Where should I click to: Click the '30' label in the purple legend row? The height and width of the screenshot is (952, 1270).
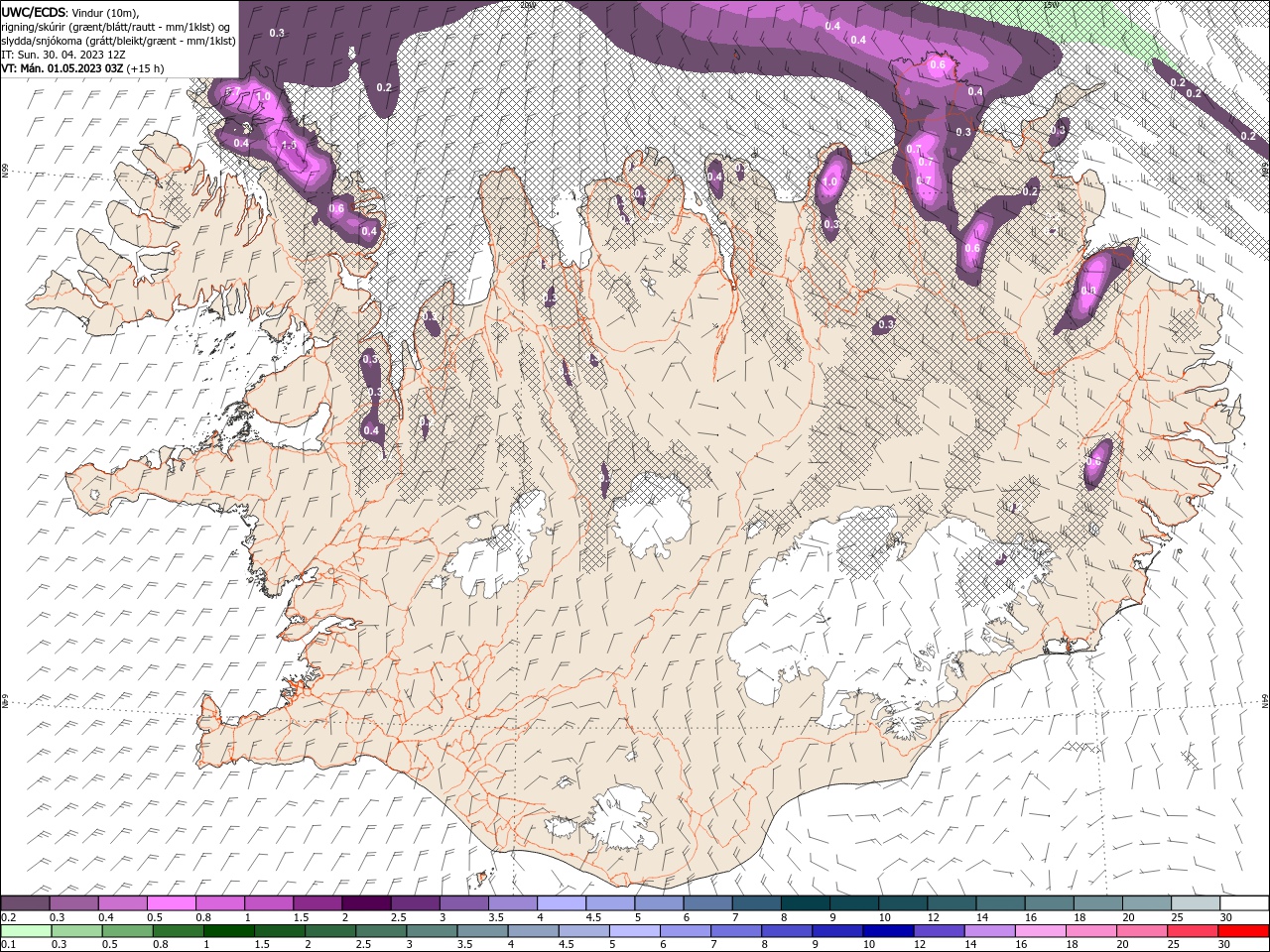[x=1225, y=917]
